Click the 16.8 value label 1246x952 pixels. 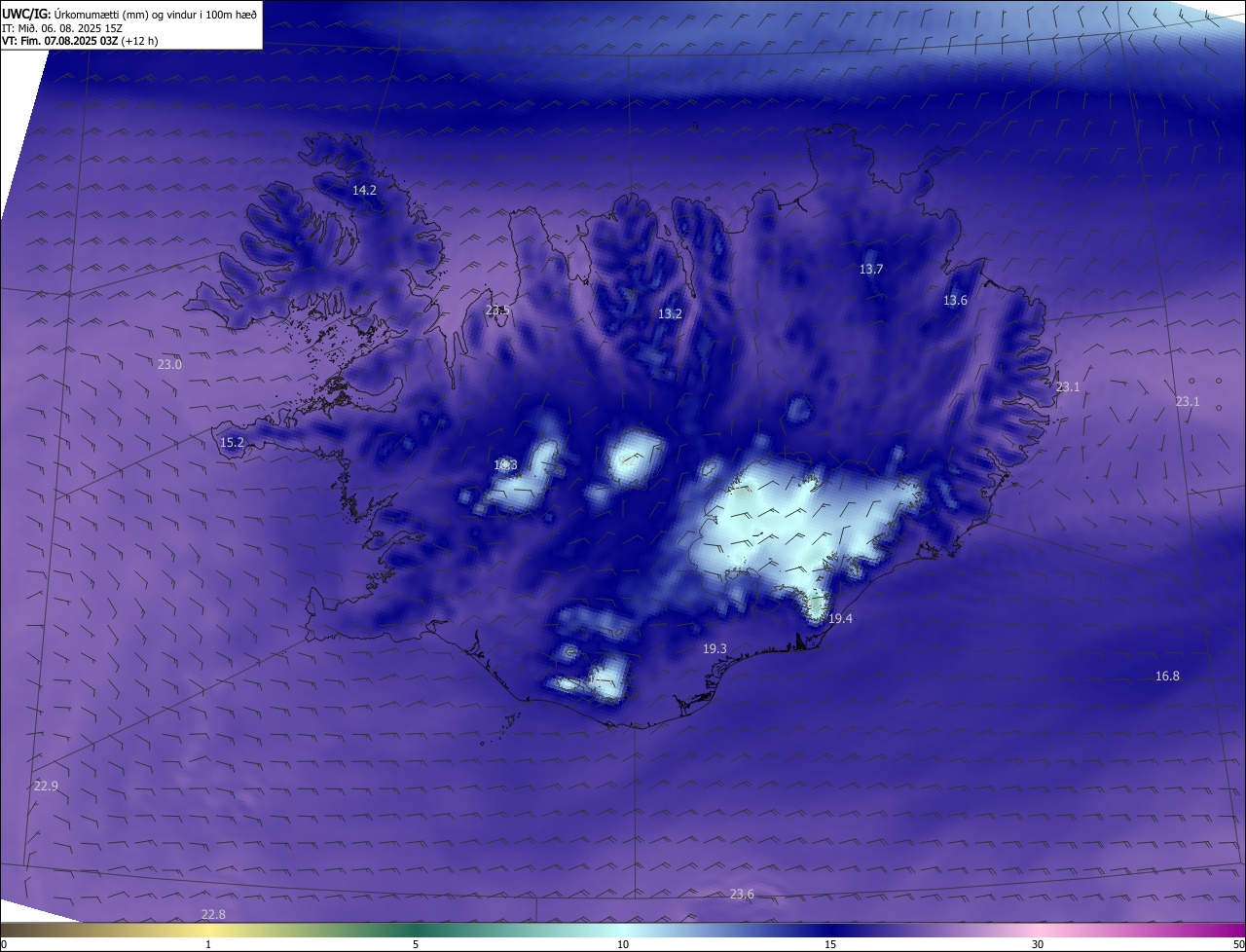tap(1167, 677)
